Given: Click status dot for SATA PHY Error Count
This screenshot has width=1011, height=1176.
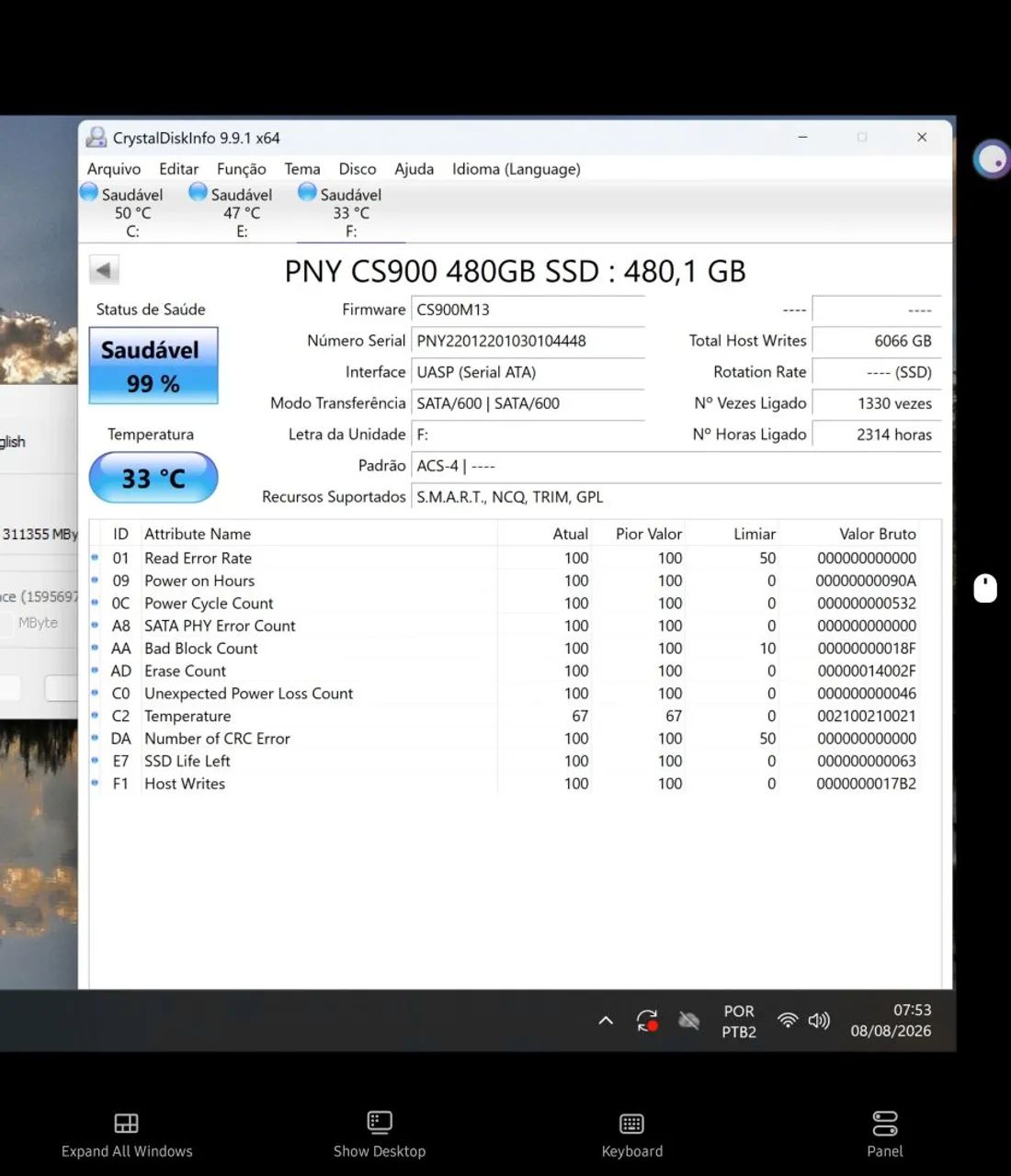Looking at the screenshot, I should pos(95,625).
